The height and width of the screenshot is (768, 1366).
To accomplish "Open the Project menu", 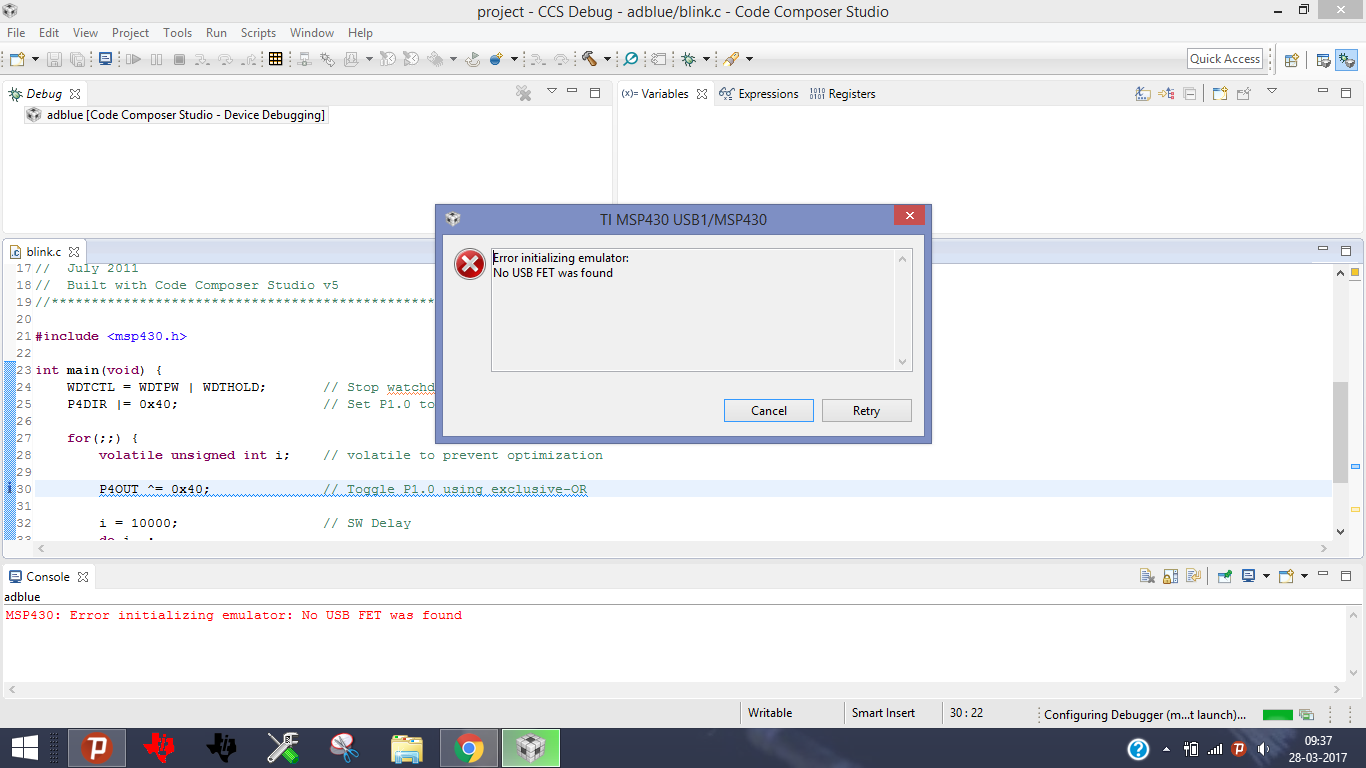I will tap(130, 33).
